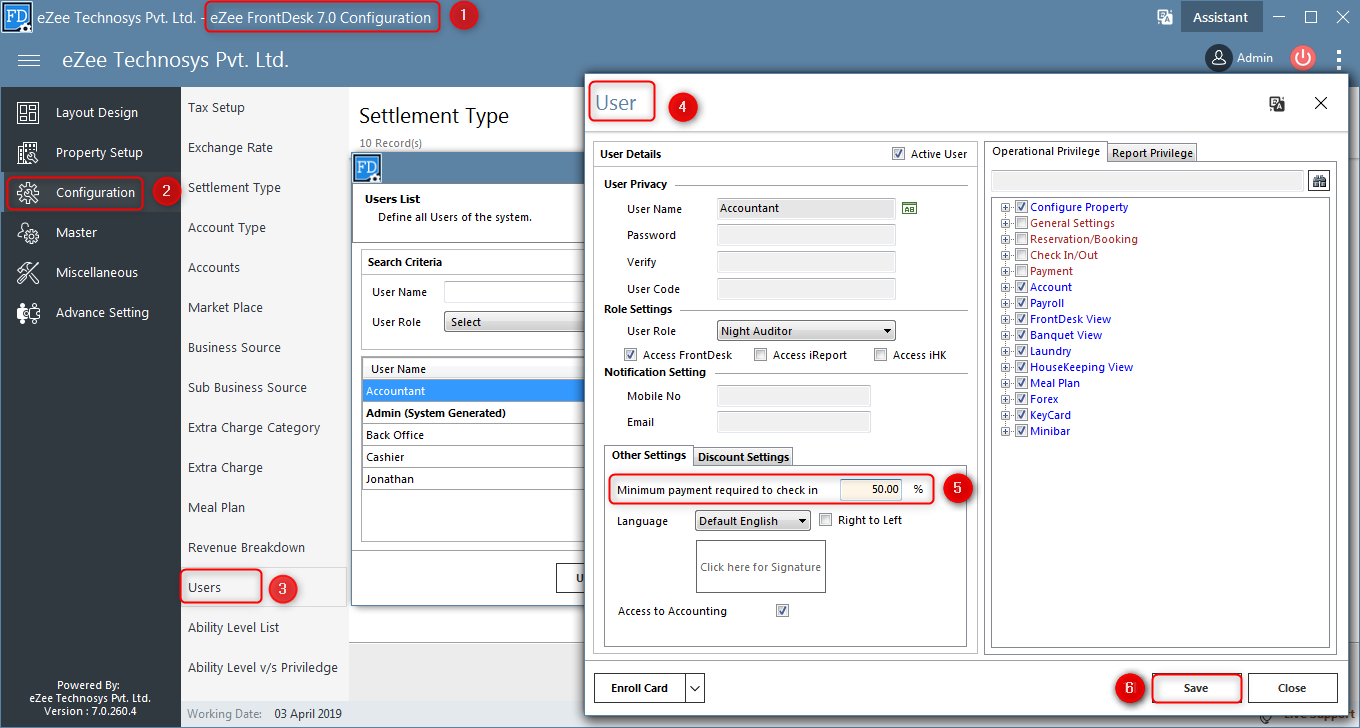The height and width of the screenshot is (728, 1360).
Task: Expand the Account tree node
Action: point(1006,287)
